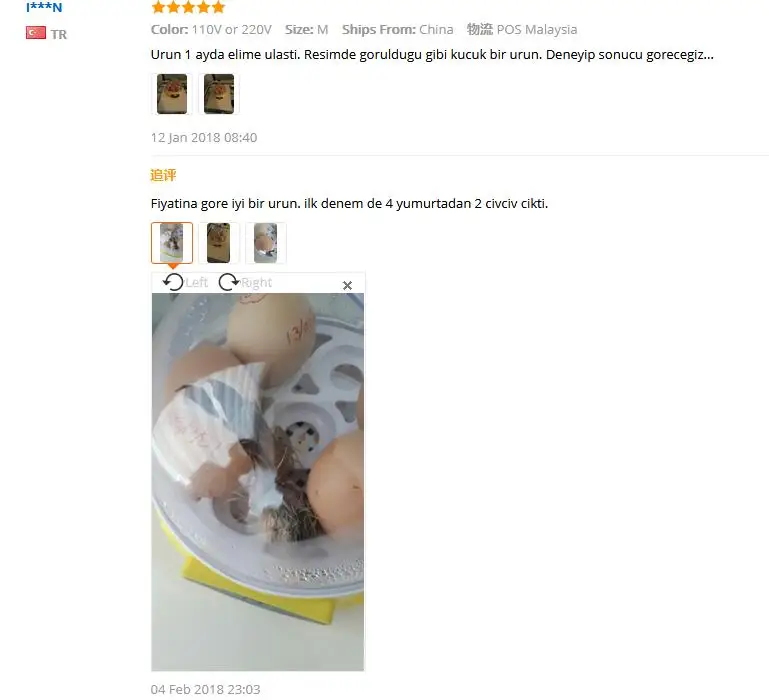Screen dimensions: 769x700
Task: Rotate the enlarged photo left
Action: (x=173, y=283)
